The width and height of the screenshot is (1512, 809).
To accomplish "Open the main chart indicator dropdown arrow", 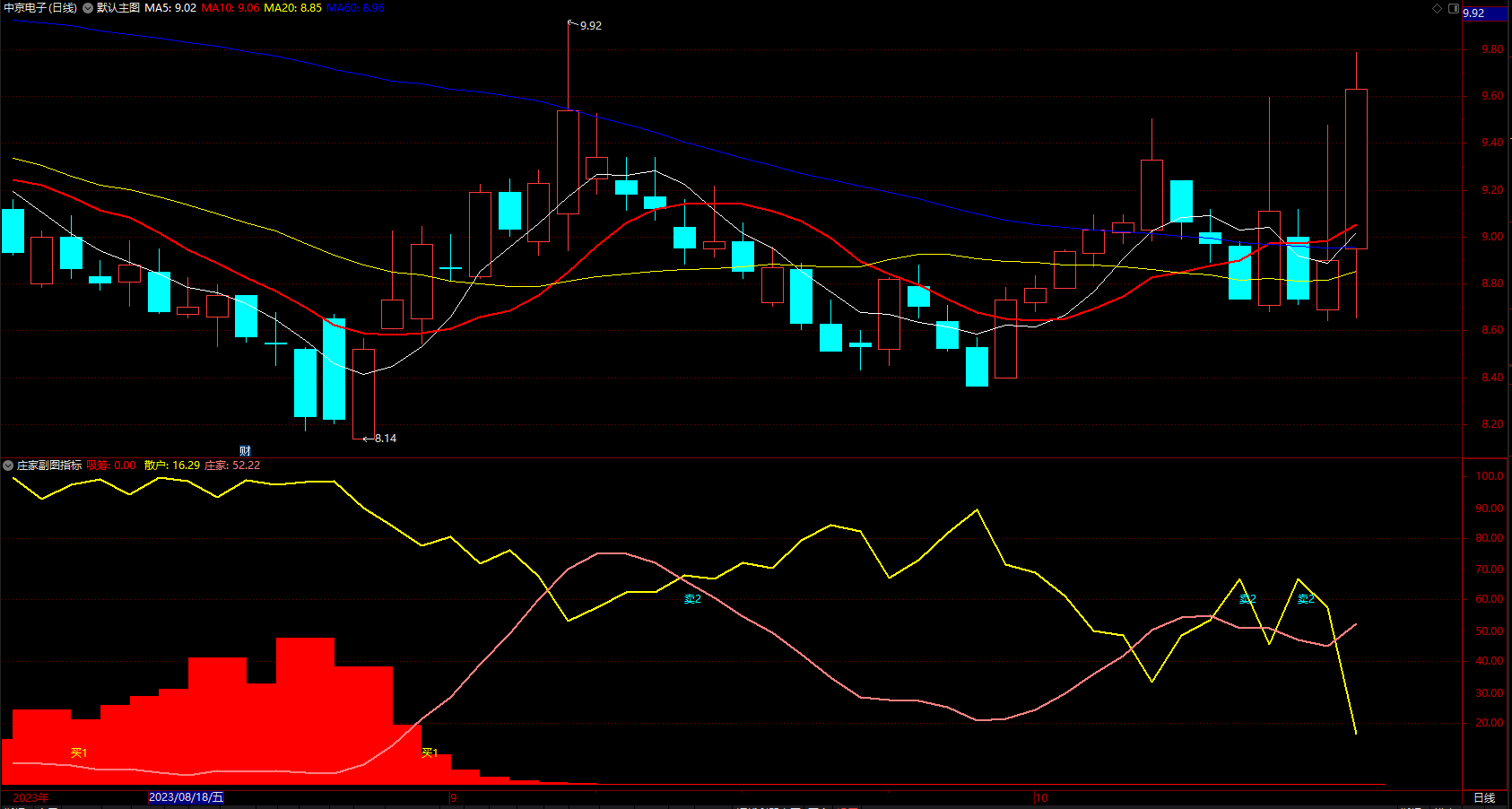I will click(88, 8).
